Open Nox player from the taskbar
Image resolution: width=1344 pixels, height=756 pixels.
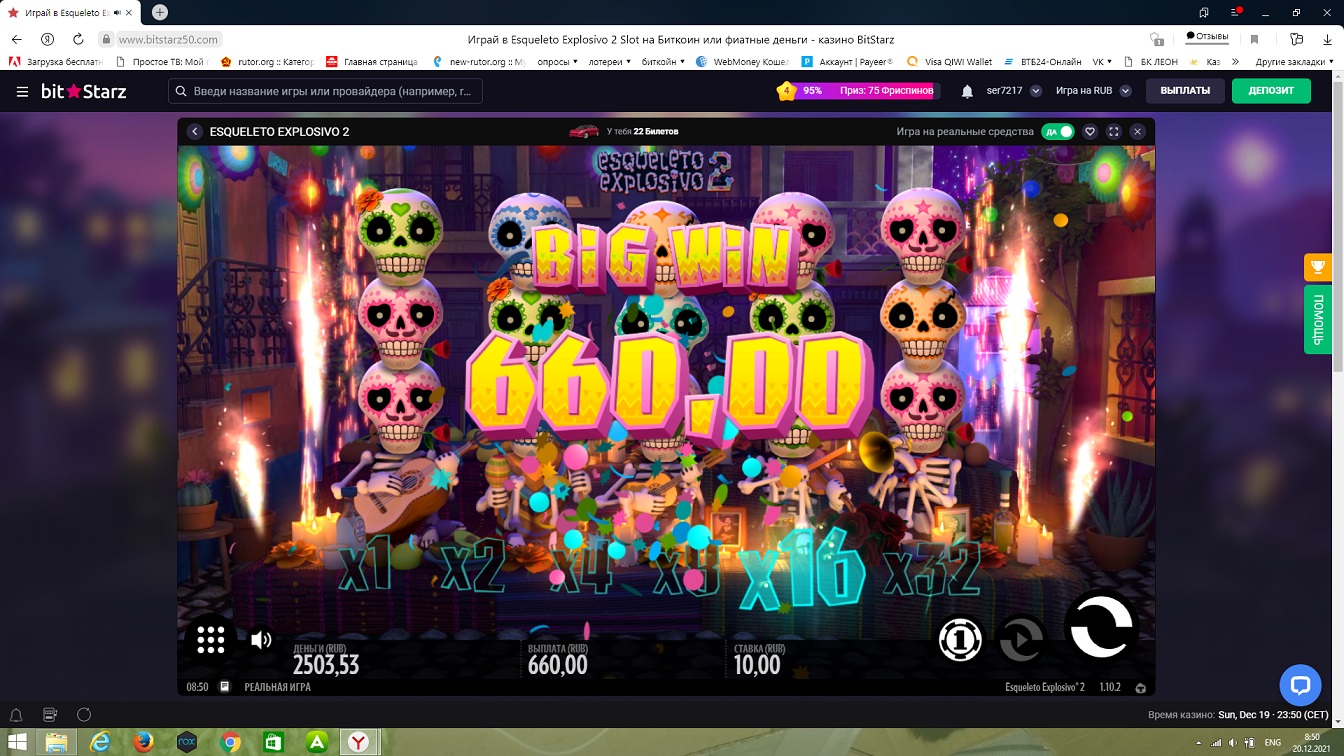point(186,742)
